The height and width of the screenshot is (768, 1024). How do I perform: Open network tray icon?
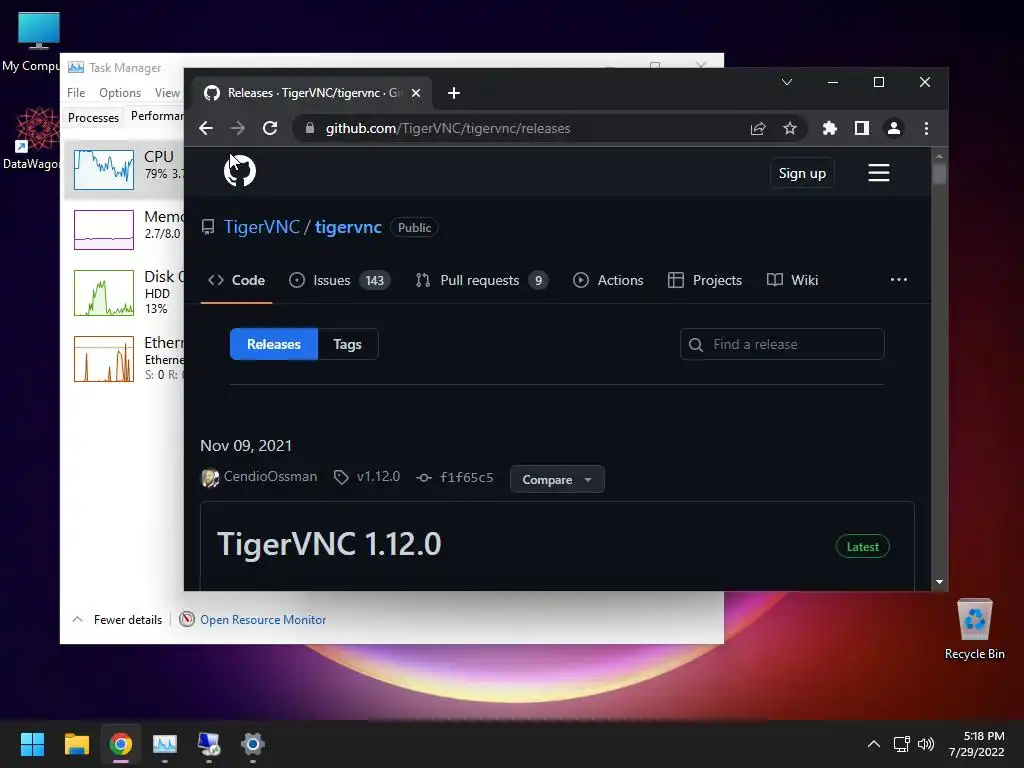pos(902,744)
